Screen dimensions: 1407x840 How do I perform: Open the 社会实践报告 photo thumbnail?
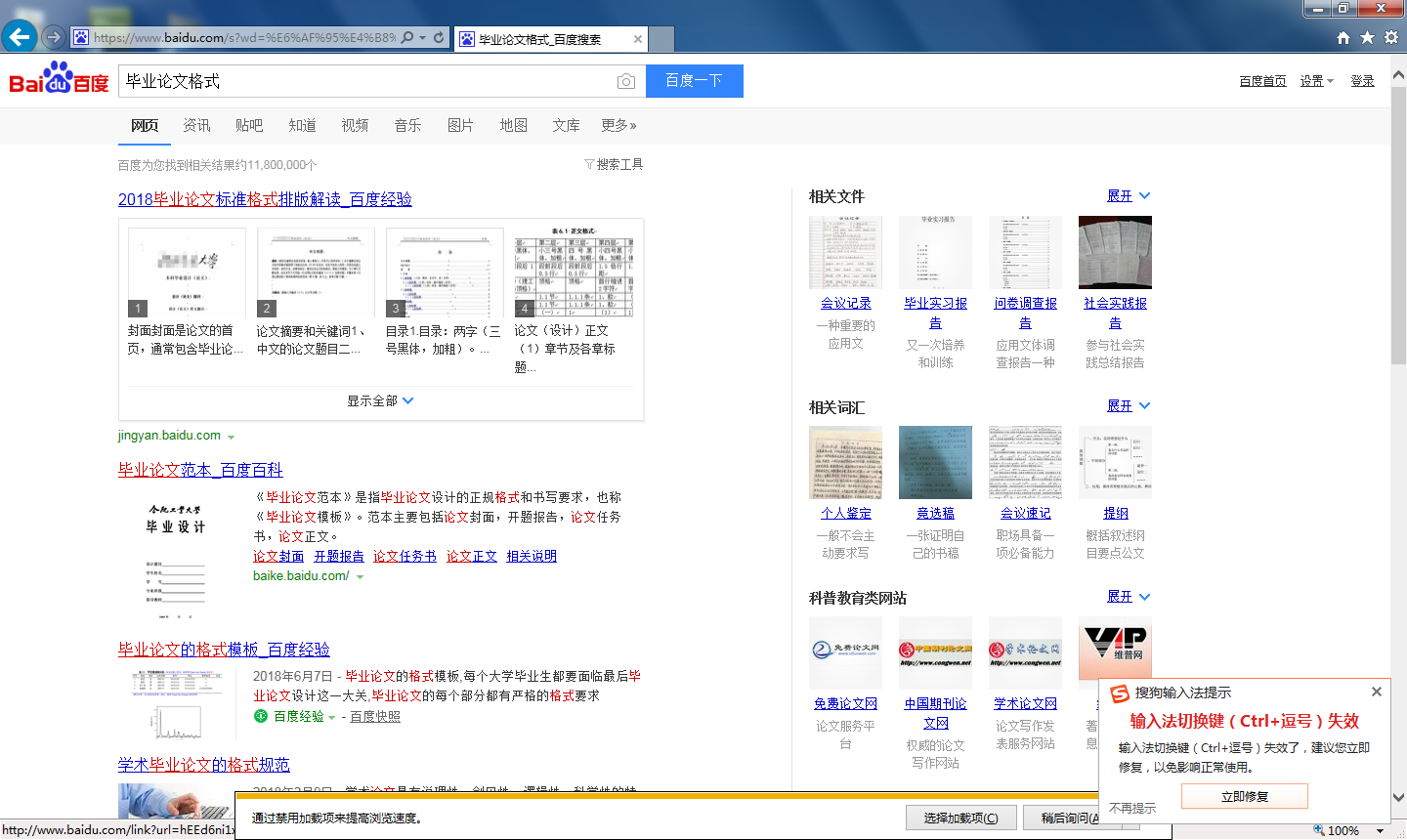[x=1115, y=252]
